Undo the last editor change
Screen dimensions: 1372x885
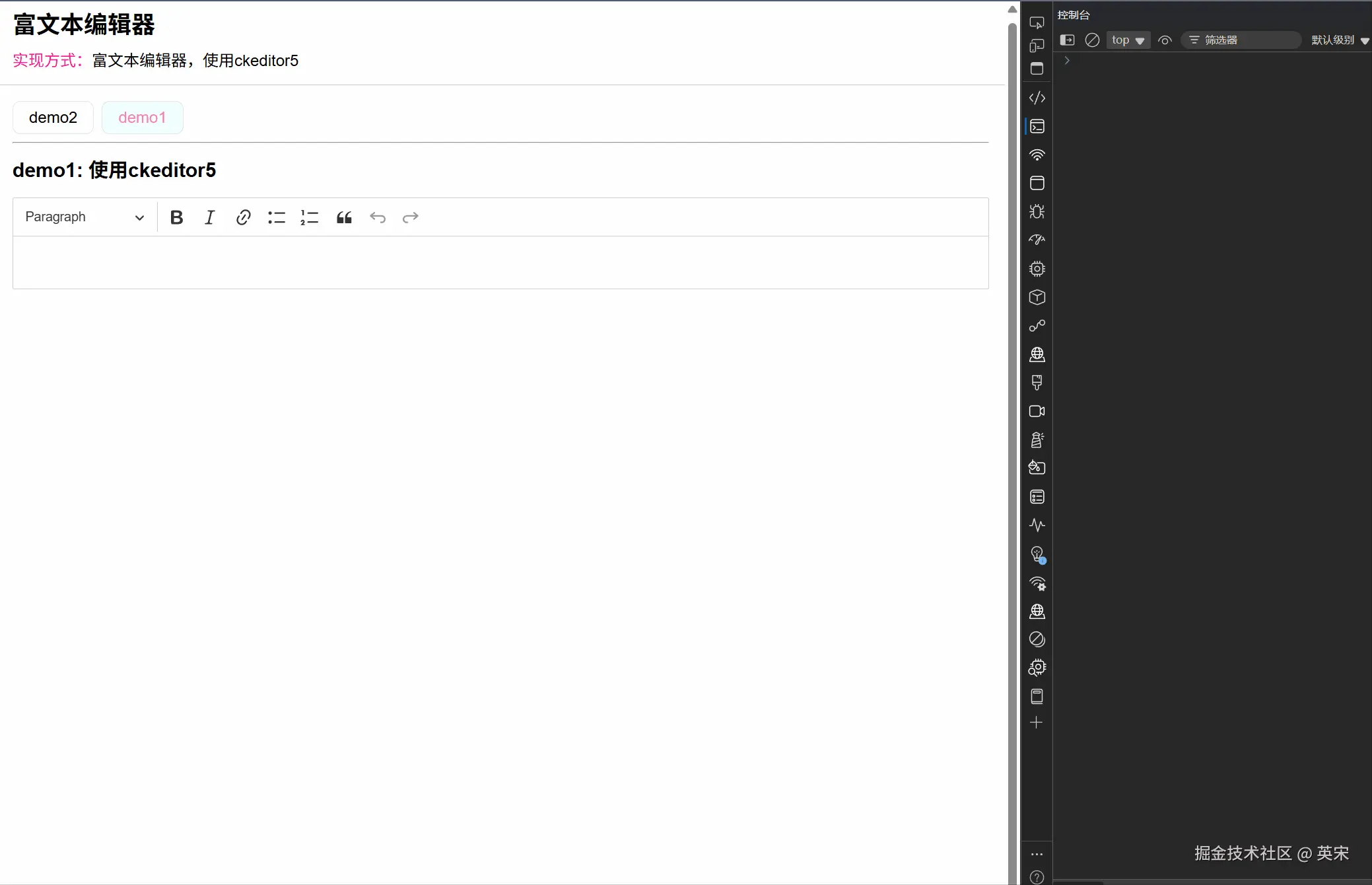[x=378, y=217]
